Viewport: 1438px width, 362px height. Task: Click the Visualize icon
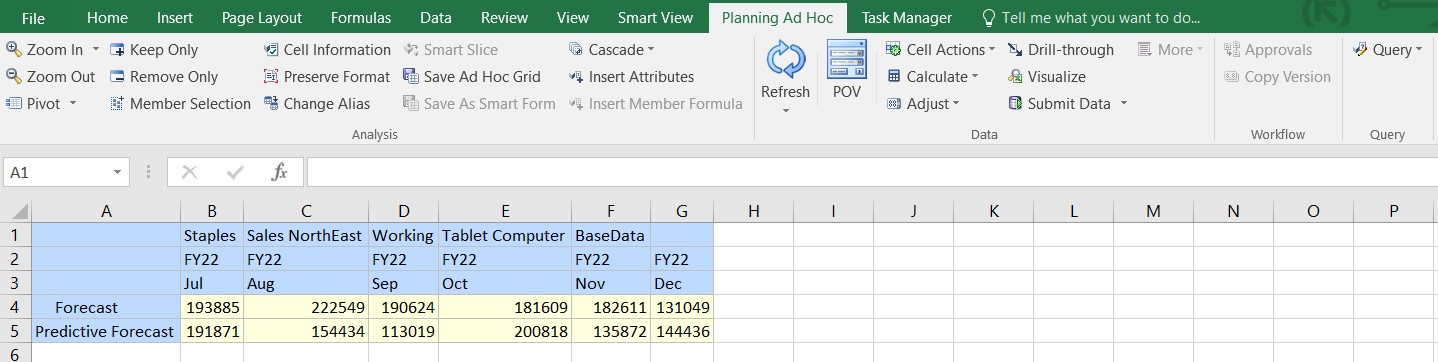point(1014,76)
